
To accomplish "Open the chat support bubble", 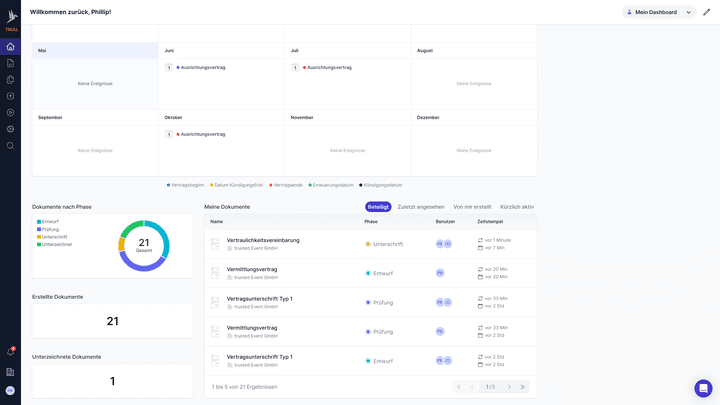I will tap(703, 388).
